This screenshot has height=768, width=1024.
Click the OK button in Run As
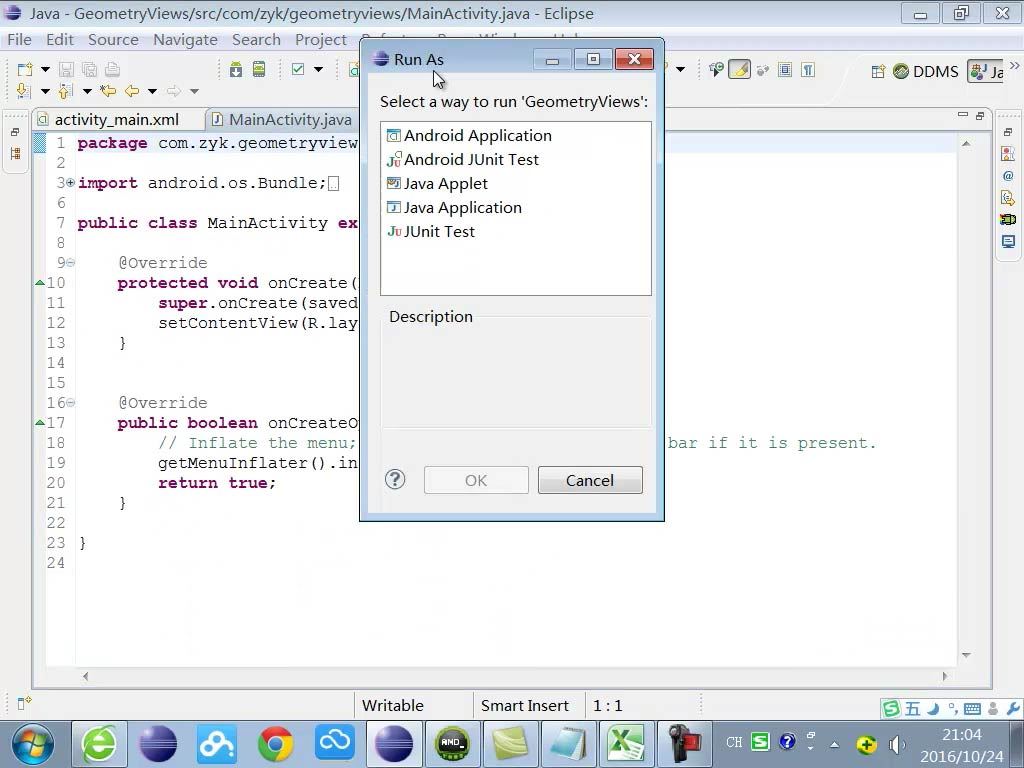(x=476, y=480)
